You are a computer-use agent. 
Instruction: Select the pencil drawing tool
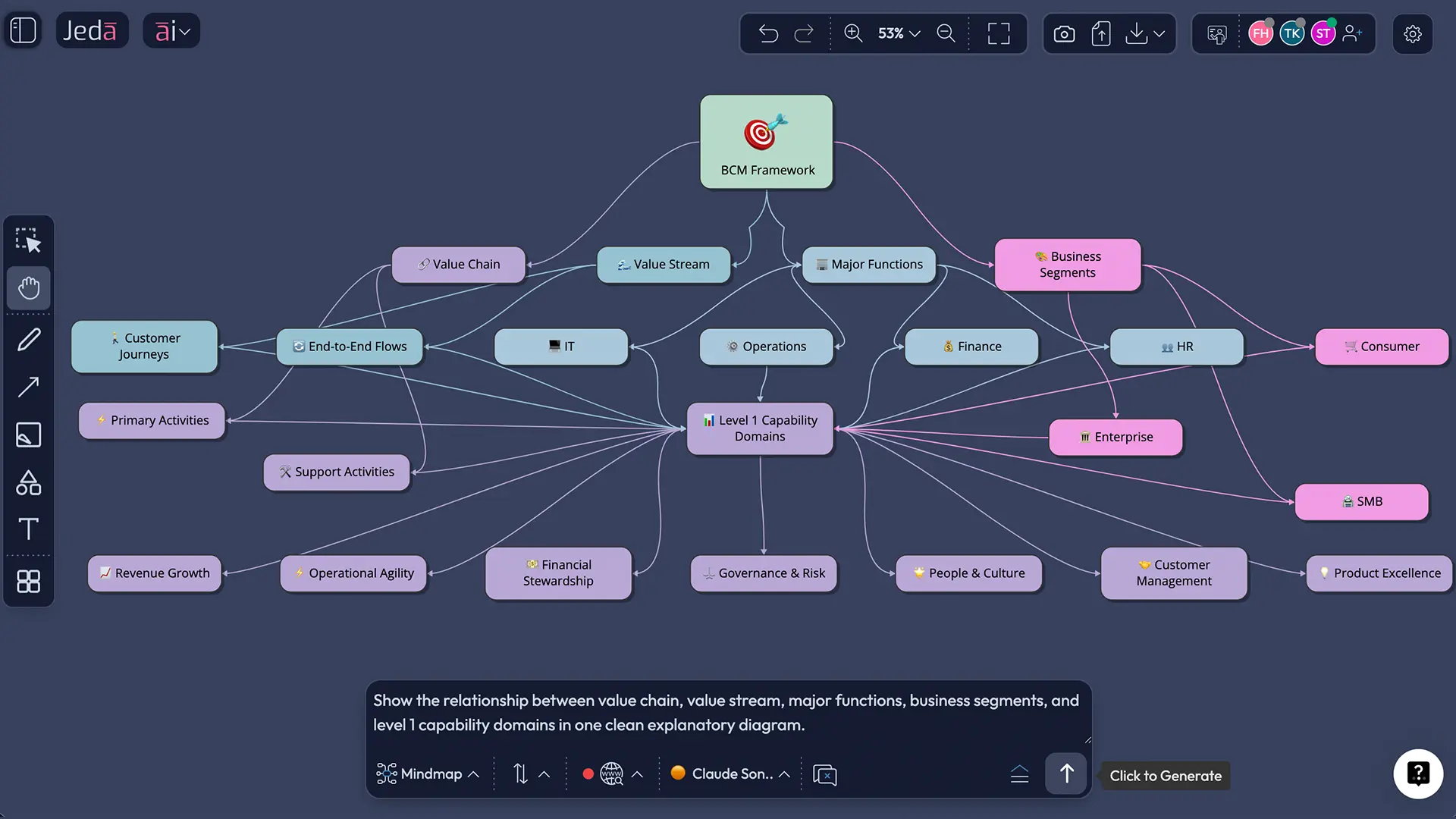tap(28, 338)
